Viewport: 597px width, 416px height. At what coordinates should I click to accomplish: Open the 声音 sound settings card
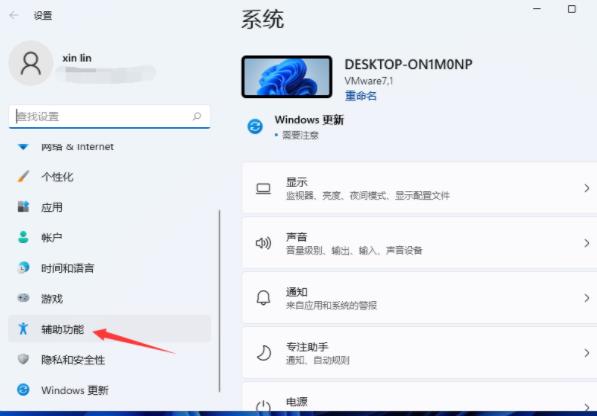pyautogui.click(x=420, y=243)
